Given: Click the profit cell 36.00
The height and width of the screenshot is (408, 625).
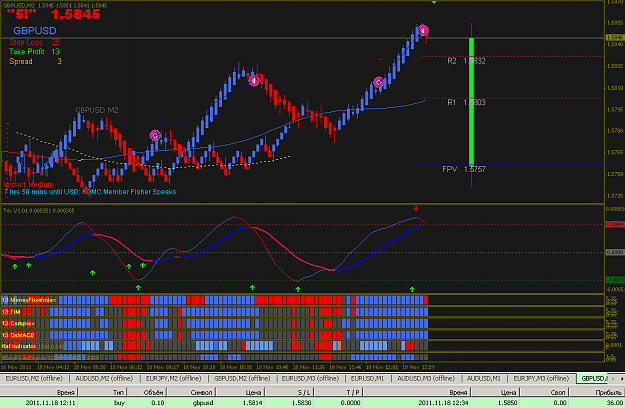Looking at the screenshot, I should tap(614, 403).
